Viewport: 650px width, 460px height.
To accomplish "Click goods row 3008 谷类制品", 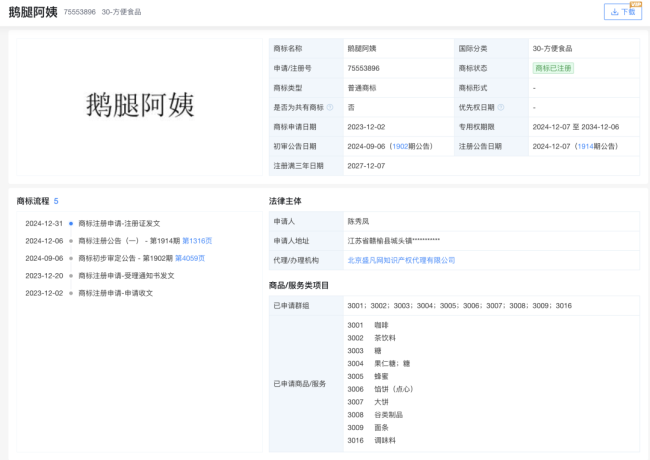I will point(375,415).
